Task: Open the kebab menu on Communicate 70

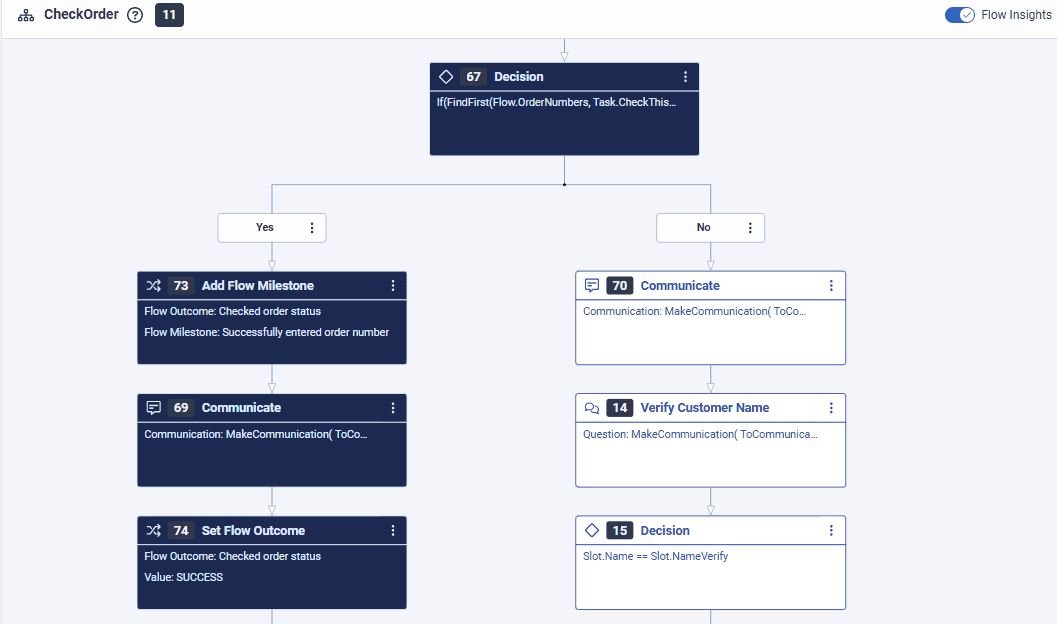Action: pos(831,285)
